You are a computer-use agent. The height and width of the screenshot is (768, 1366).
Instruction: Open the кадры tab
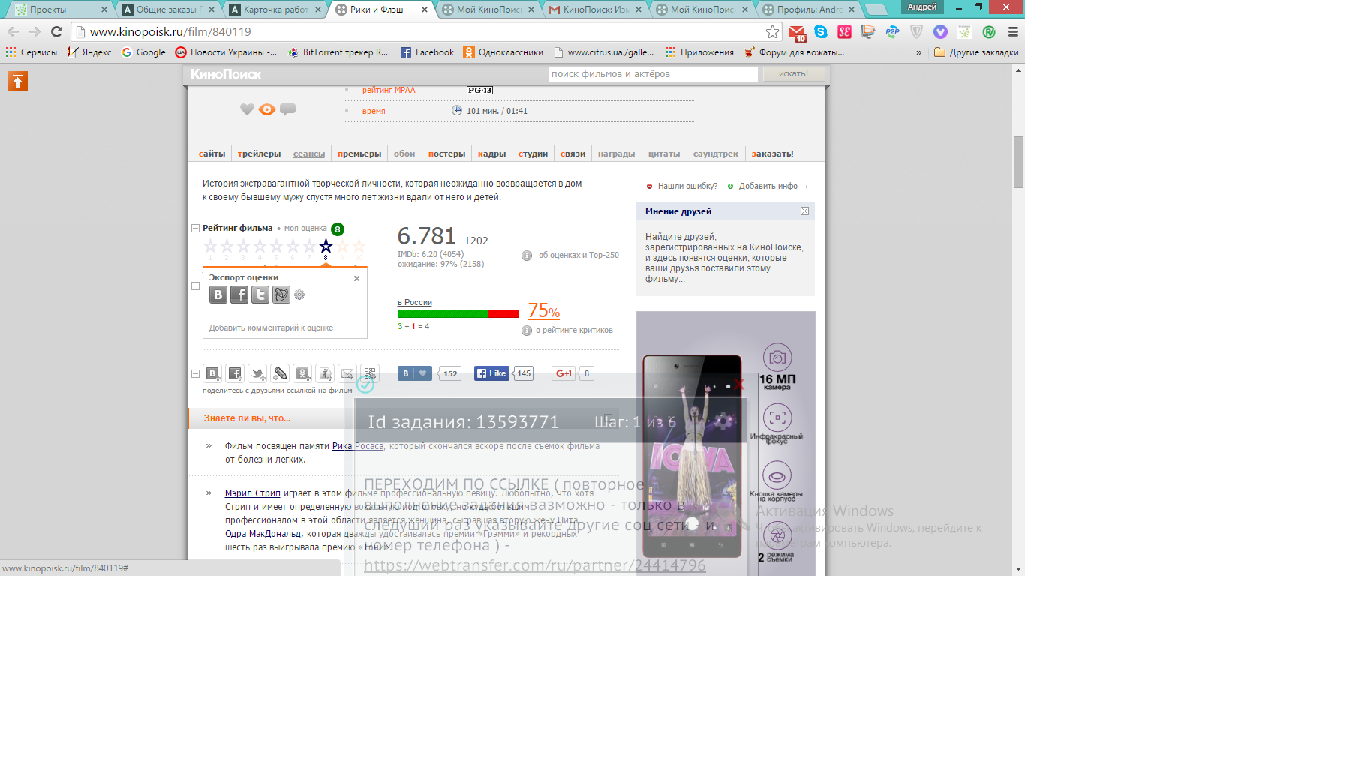point(492,154)
